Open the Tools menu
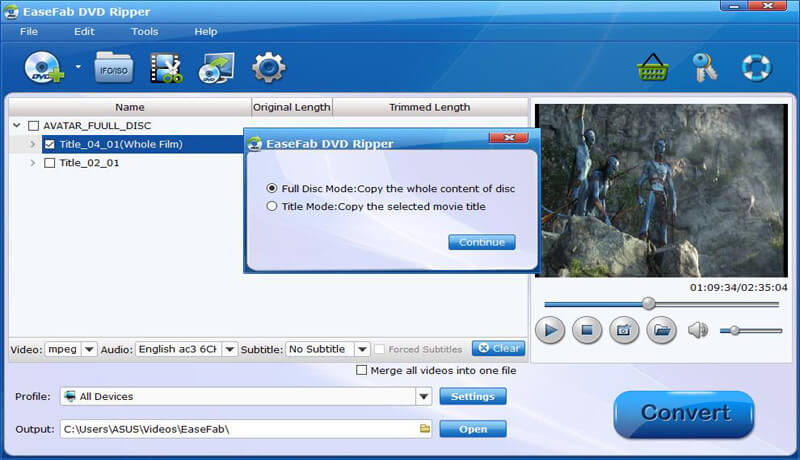The height and width of the screenshot is (460, 800). [144, 32]
